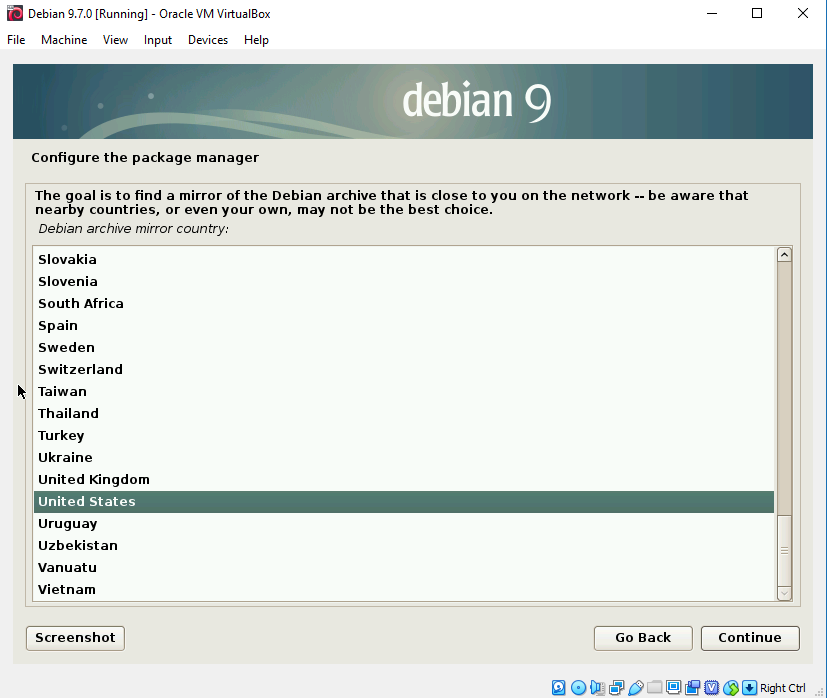Click the display status icon
The width and height of the screenshot is (827, 698).
[x=674, y=687]
